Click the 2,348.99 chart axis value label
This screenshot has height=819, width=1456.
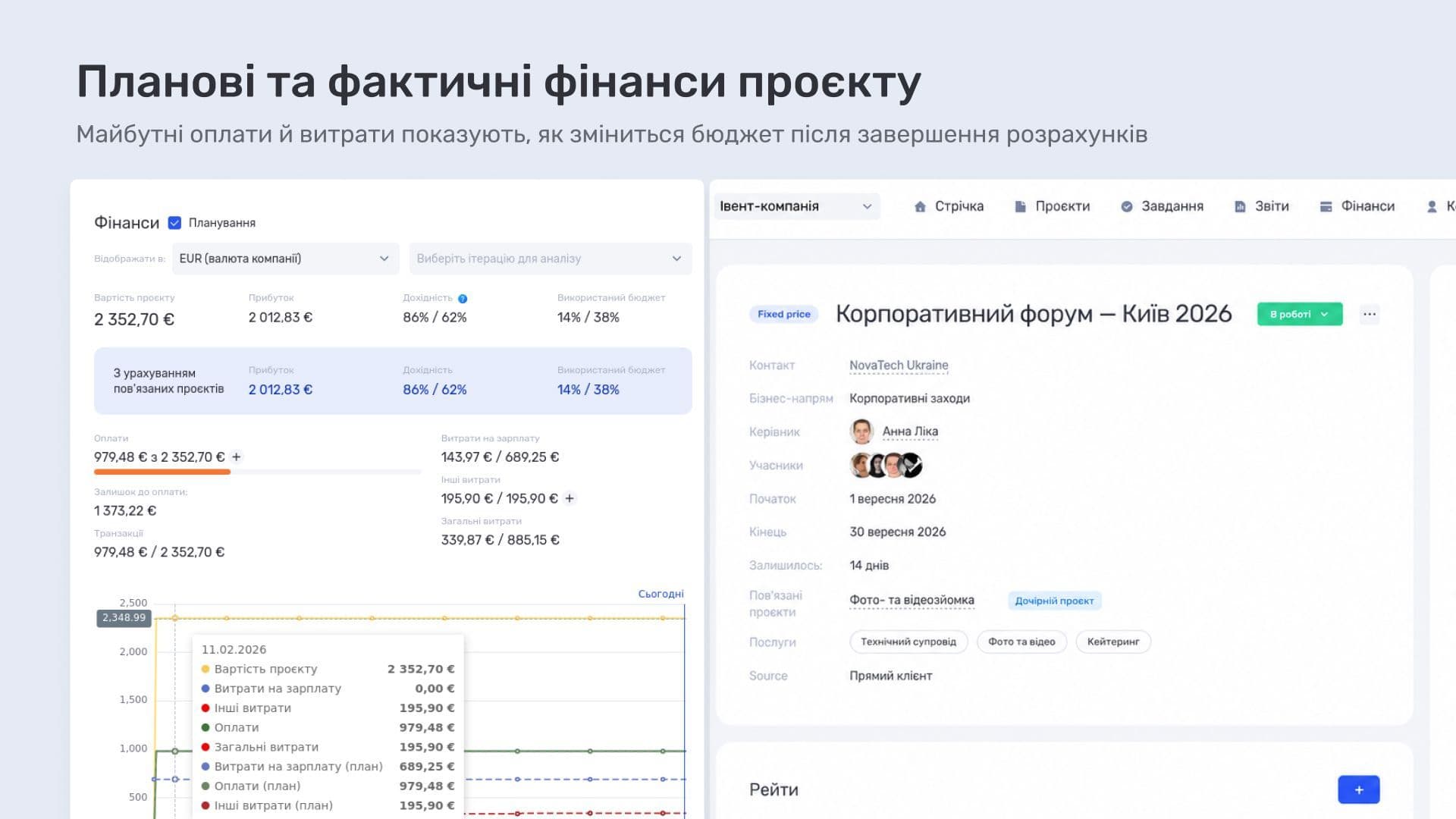point(124,618)
